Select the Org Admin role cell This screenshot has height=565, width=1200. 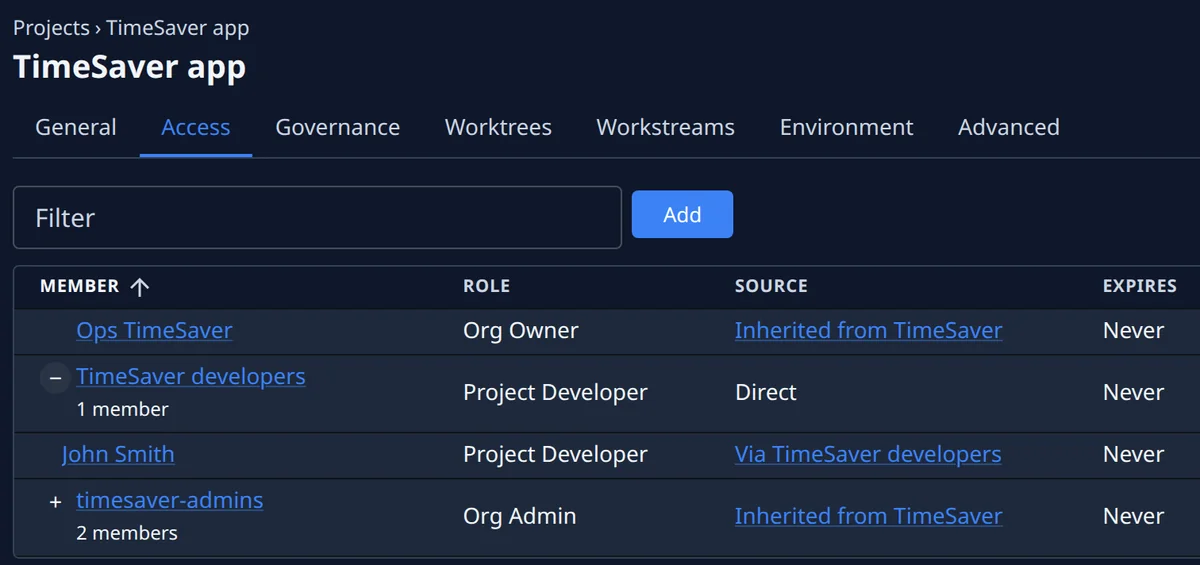(x=519, y=516)
